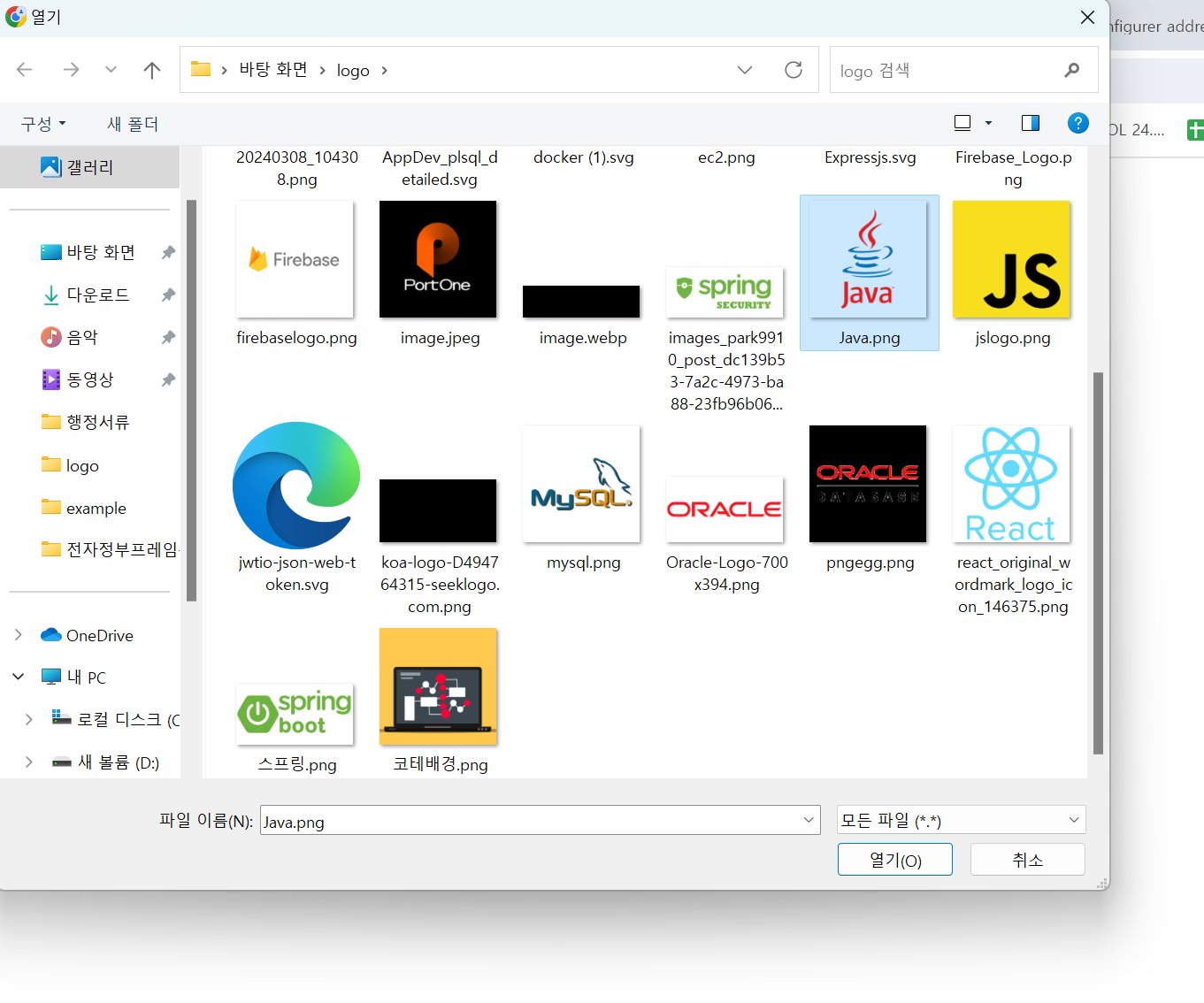Click the 취소 button
This screenshot has height=1003, width=1204.
(1028, 860)
